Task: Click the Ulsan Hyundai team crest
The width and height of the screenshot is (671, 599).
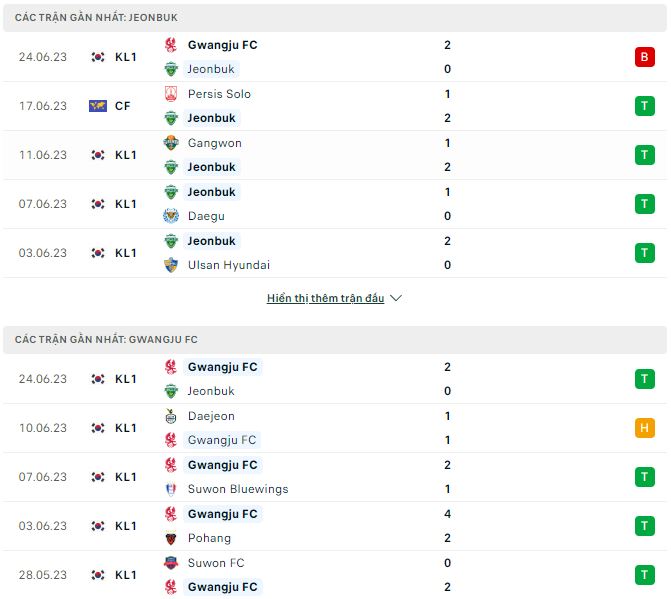Action: 170,265
